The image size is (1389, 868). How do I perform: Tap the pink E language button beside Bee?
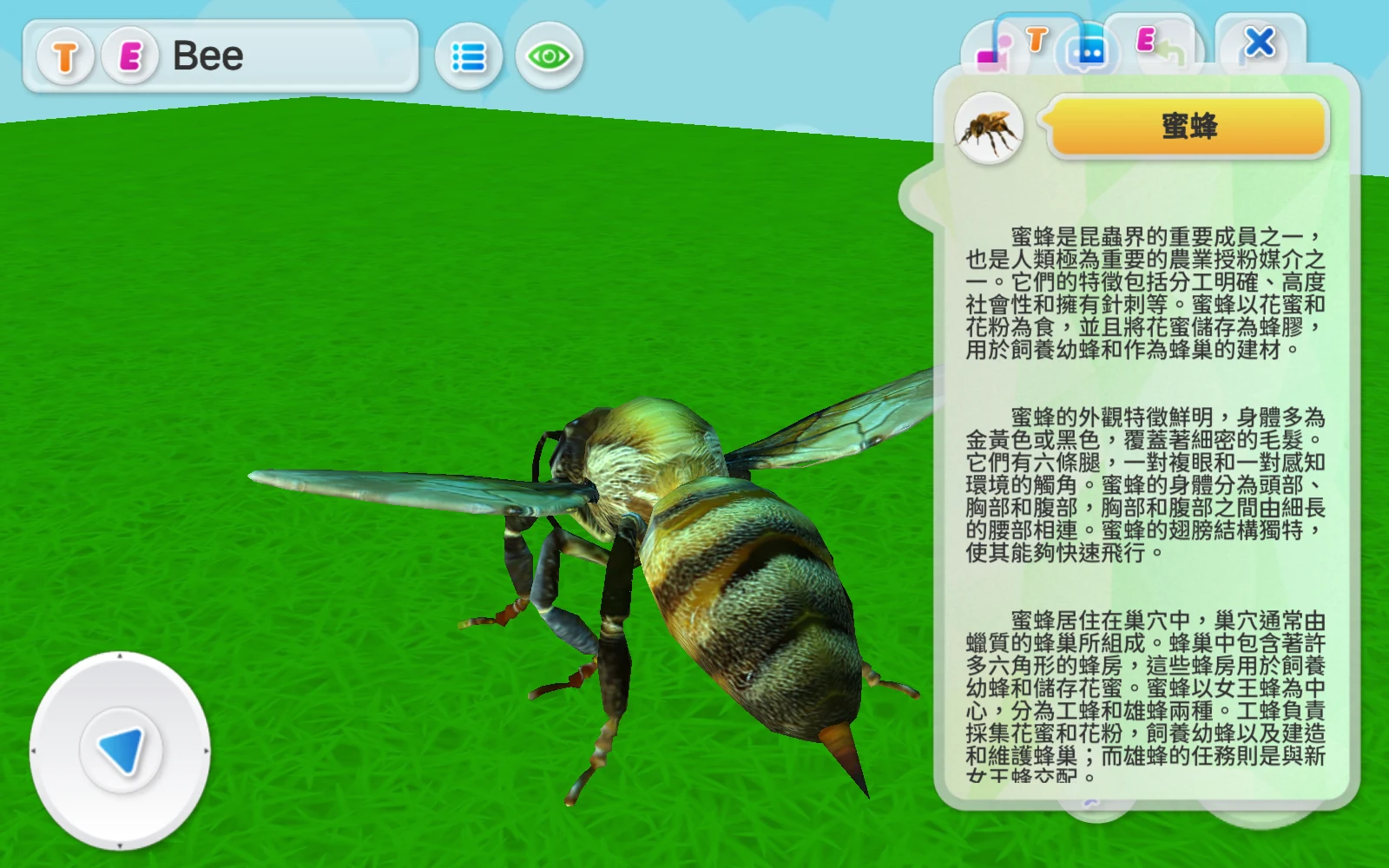click(130, 57)
